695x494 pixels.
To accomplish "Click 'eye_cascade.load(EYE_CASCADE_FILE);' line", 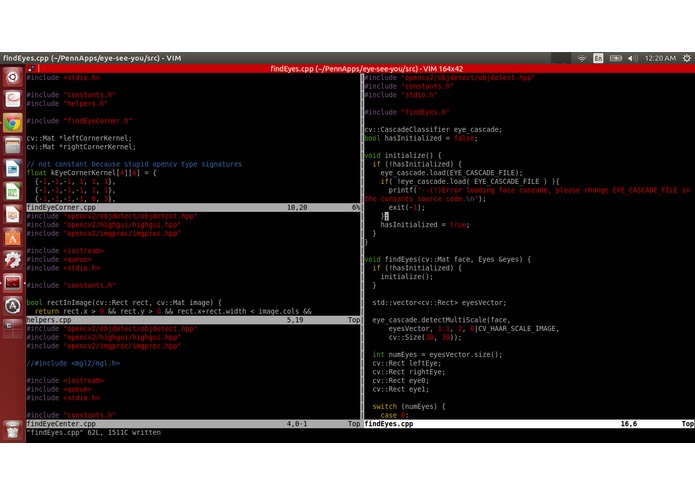I will coord(451,173).
